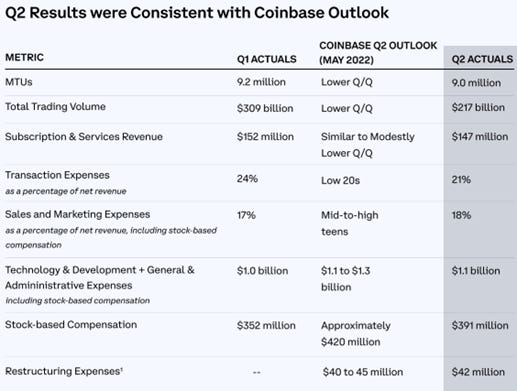The height and width of the screenshot is (391, 517).
Task: Select the Transaction Expenses row label
Action: 57,175
